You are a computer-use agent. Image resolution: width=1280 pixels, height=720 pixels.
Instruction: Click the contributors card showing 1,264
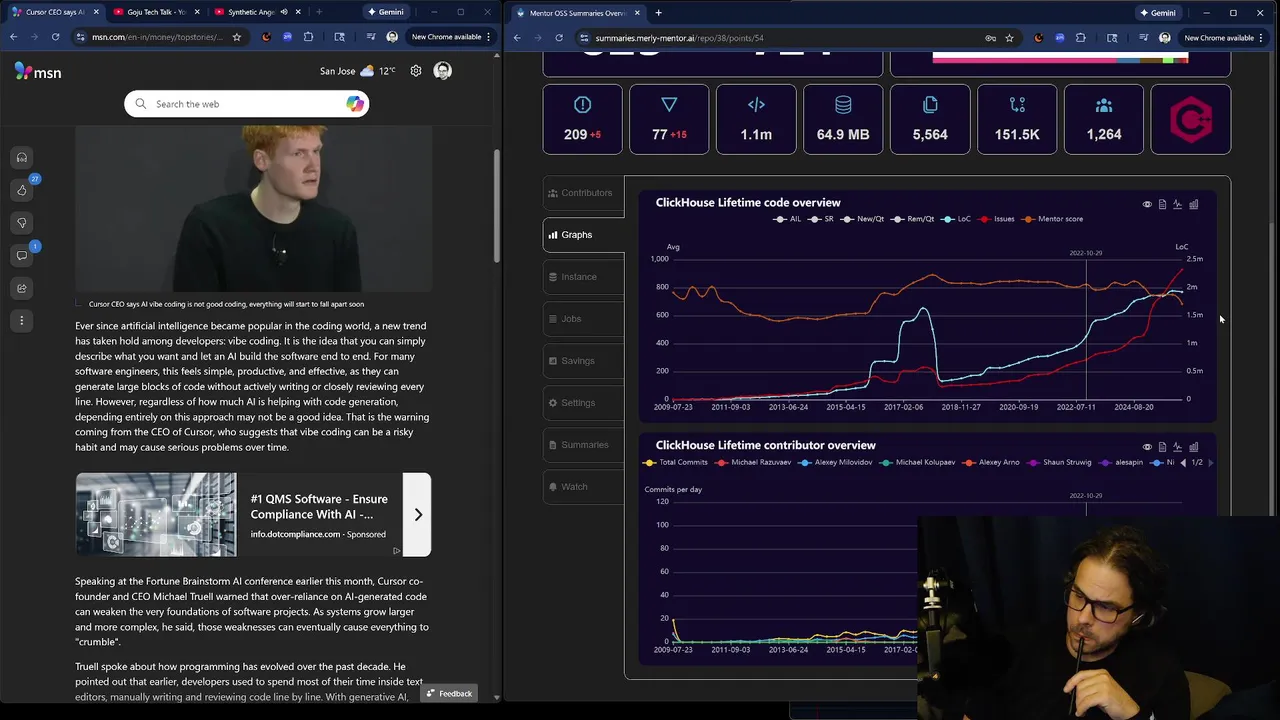tap(1104, 120)
